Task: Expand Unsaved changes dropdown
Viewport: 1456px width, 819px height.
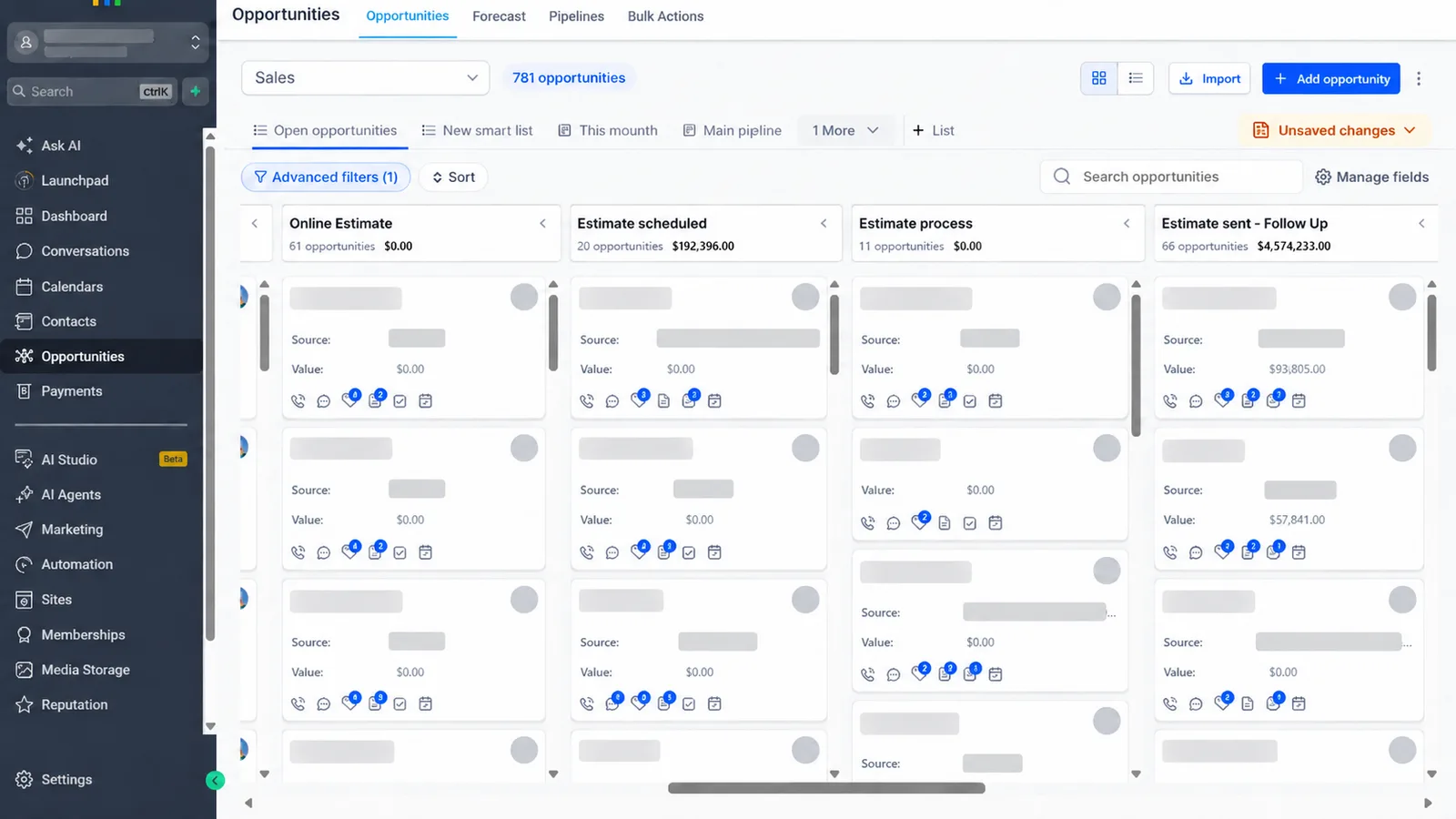Action: (1334, 131)
